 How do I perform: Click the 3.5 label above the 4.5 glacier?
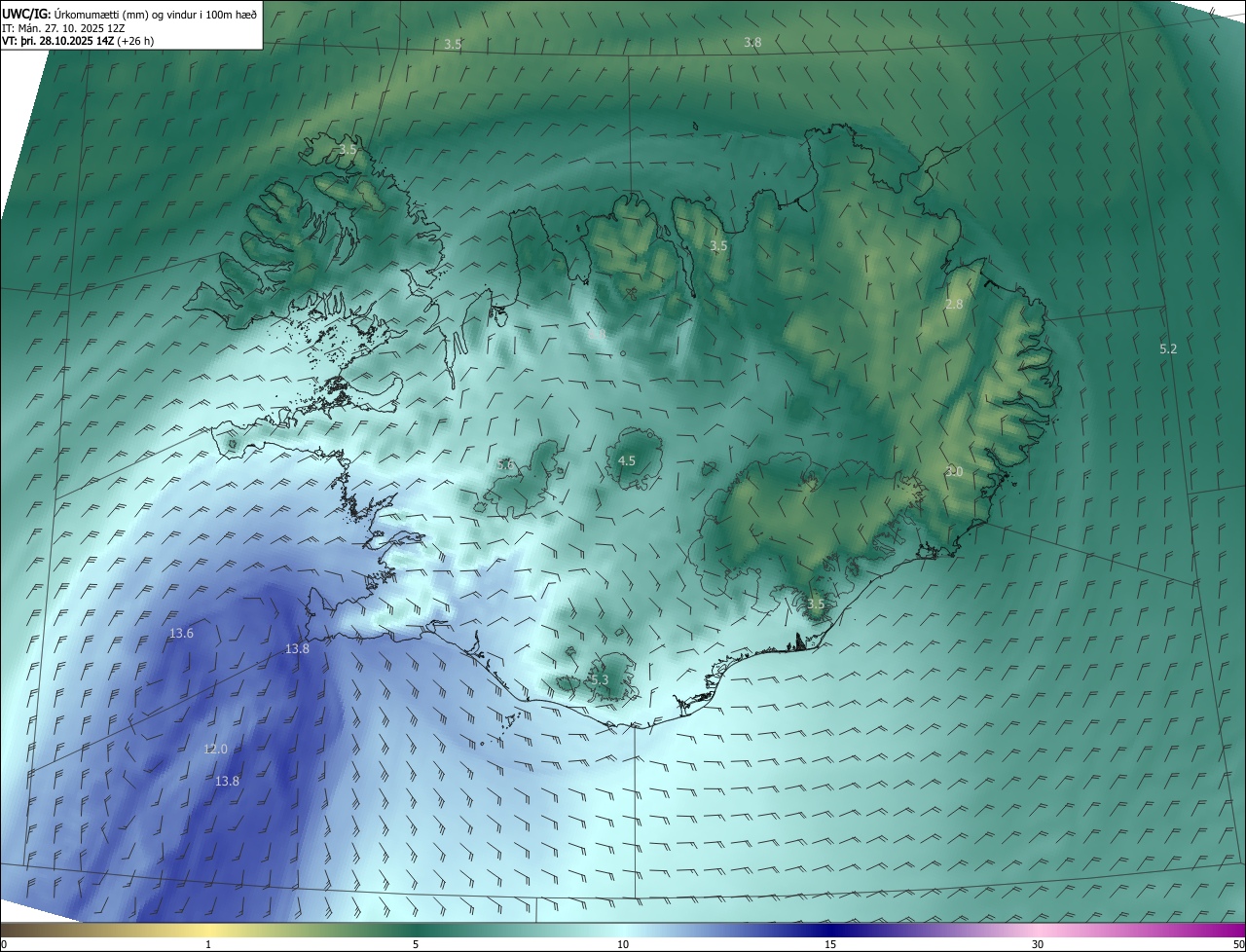click(x=718, y=246)
